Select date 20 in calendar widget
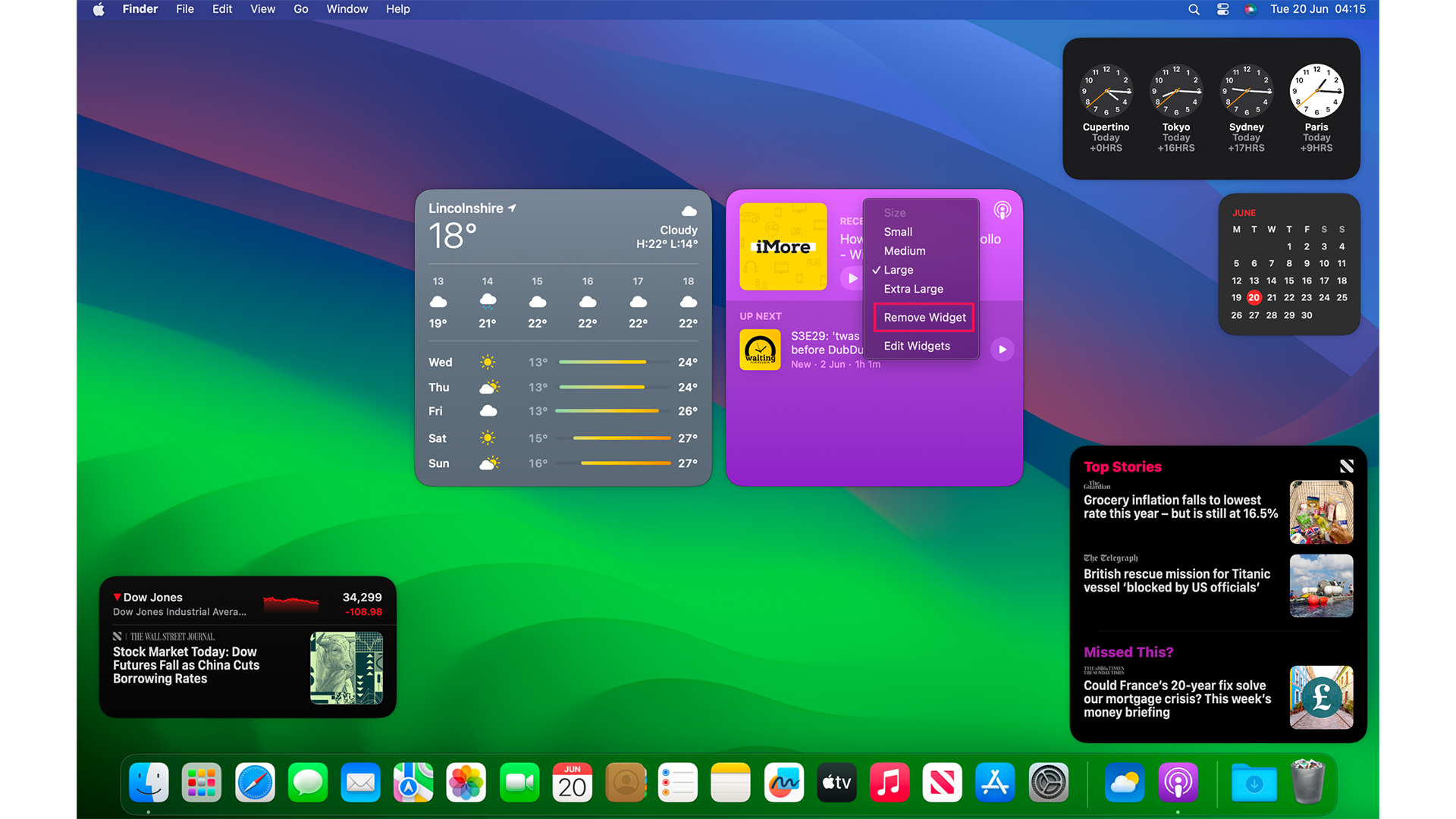 pyautogui.click(x=1254, y=298)
